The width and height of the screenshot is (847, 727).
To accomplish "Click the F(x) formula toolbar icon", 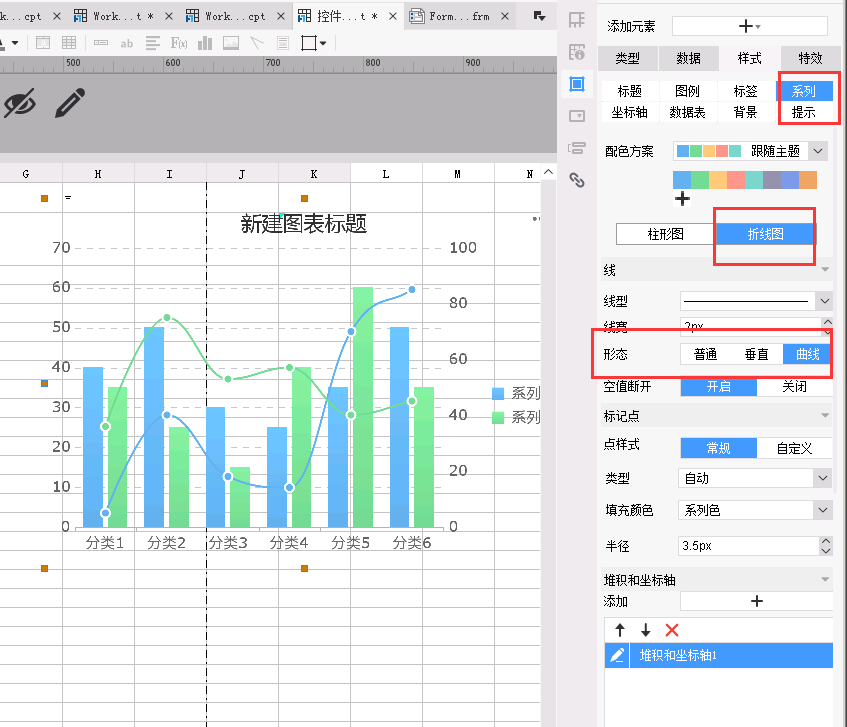I will 179,43.
